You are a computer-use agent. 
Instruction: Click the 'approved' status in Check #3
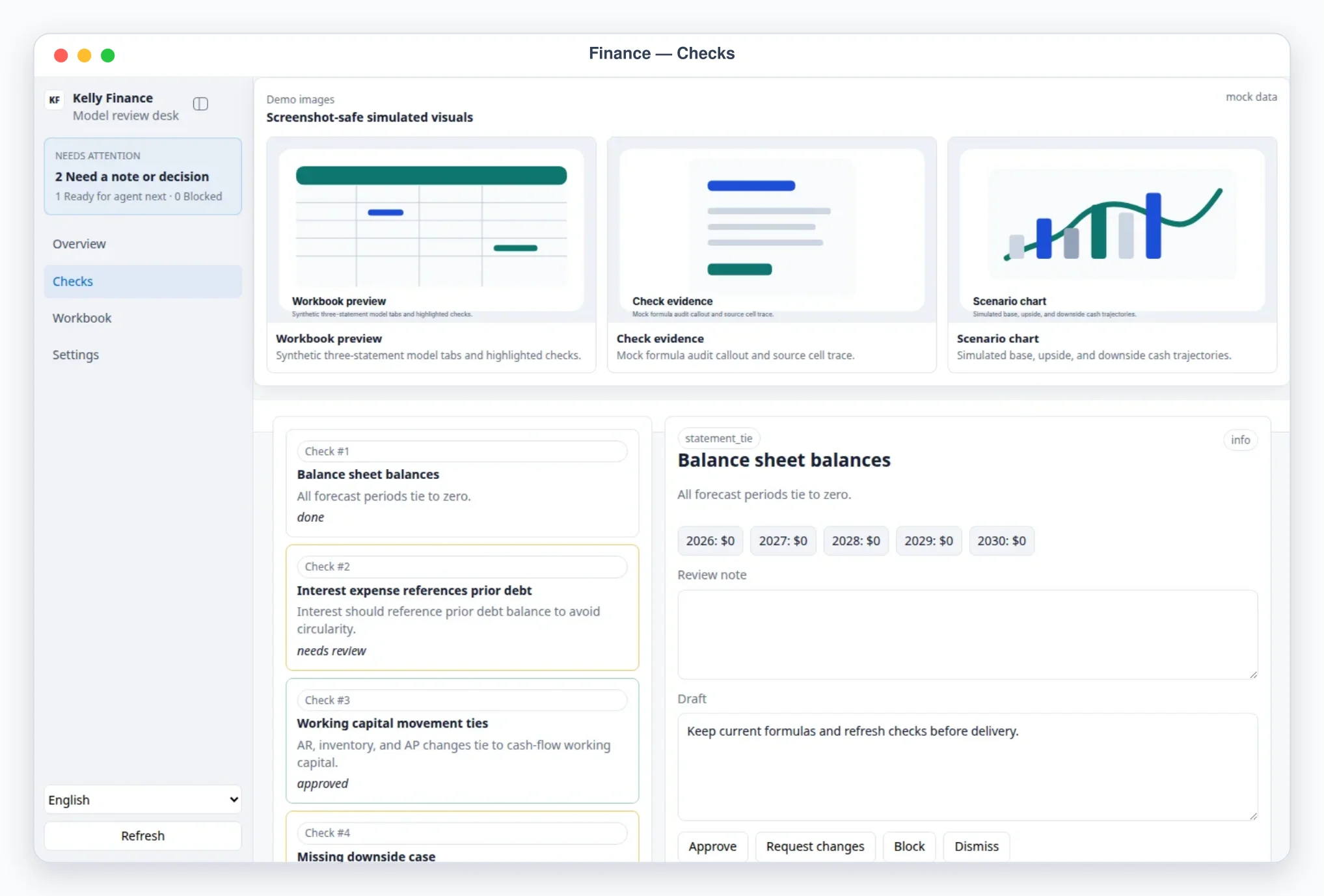322,783
